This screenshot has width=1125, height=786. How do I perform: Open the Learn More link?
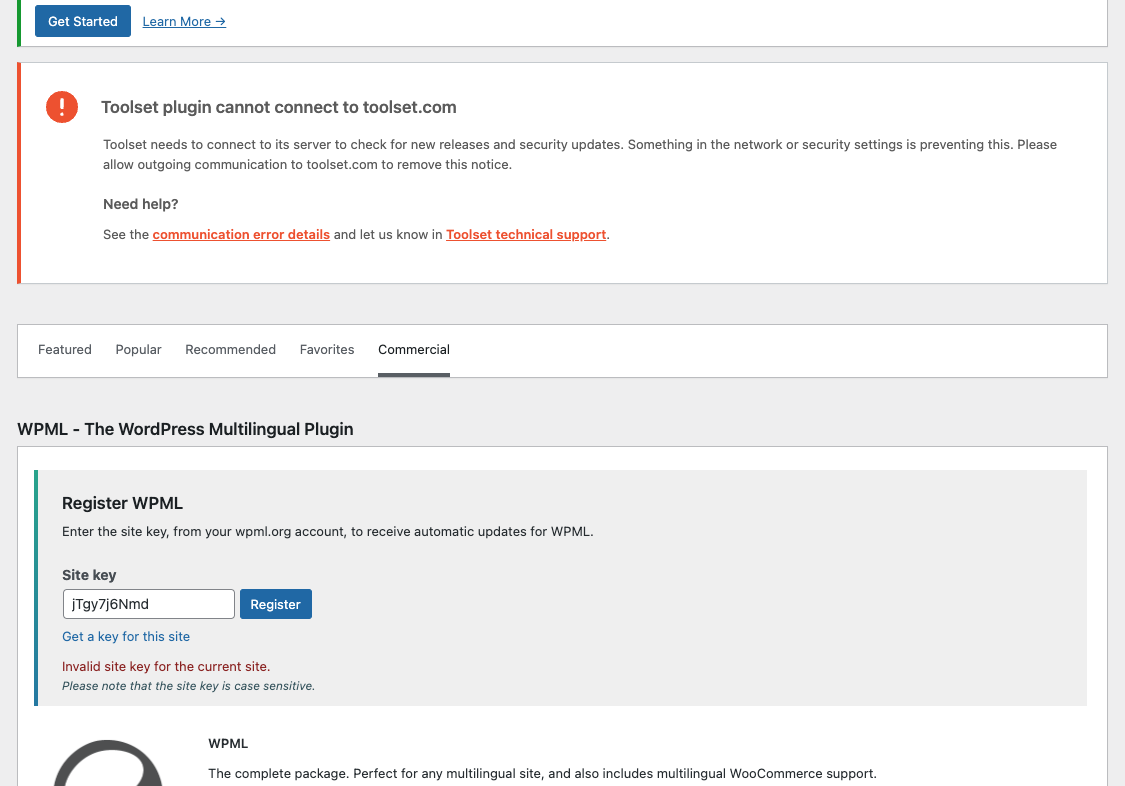tap(184, 22)
